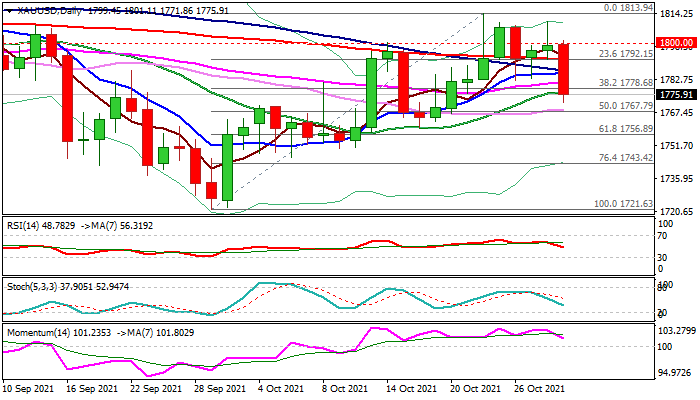
Task: Select the 61.8 1756.89 Fibonacci level label
Action: tap(626, 129)
